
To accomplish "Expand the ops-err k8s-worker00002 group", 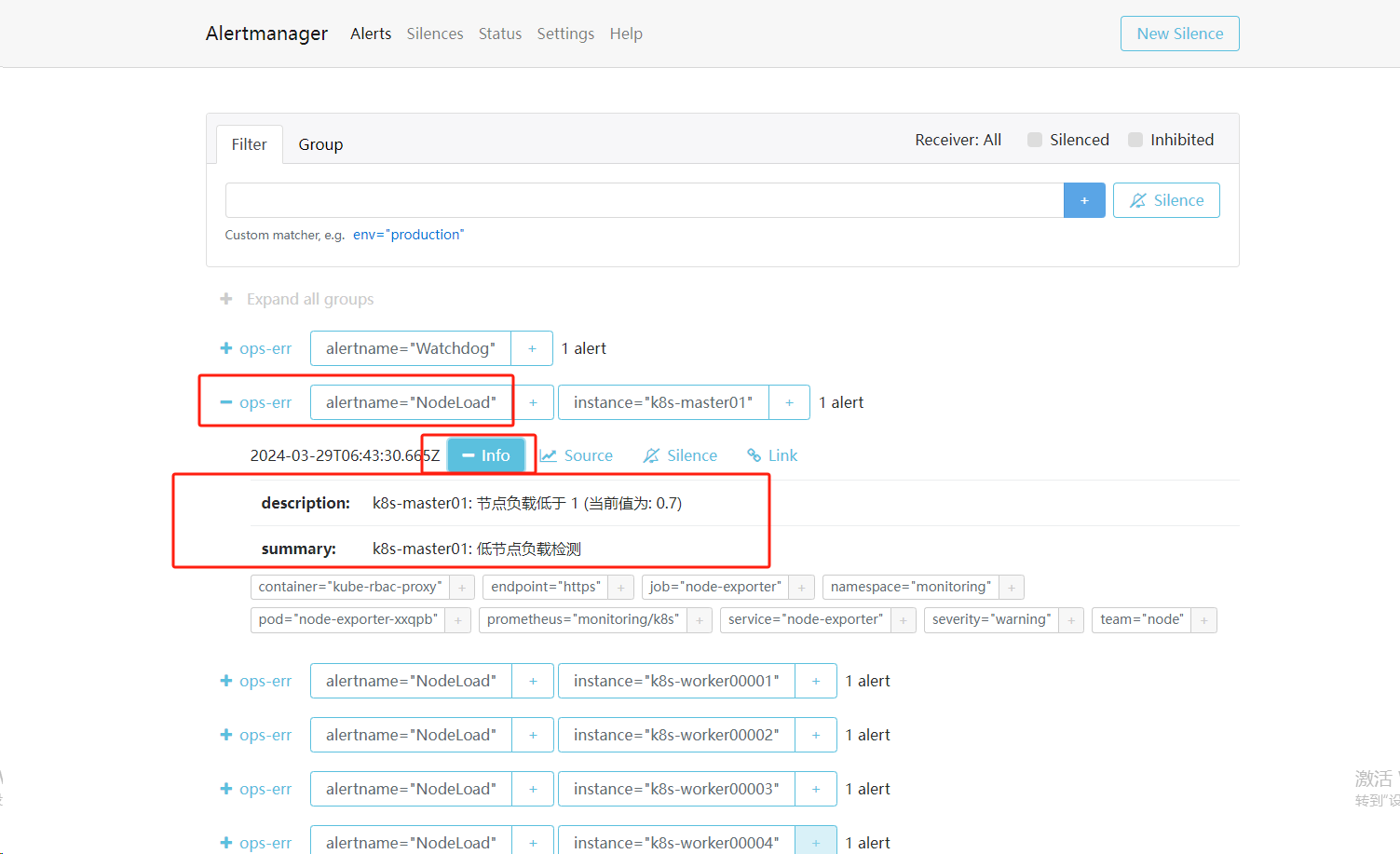I will click(256, 735).
